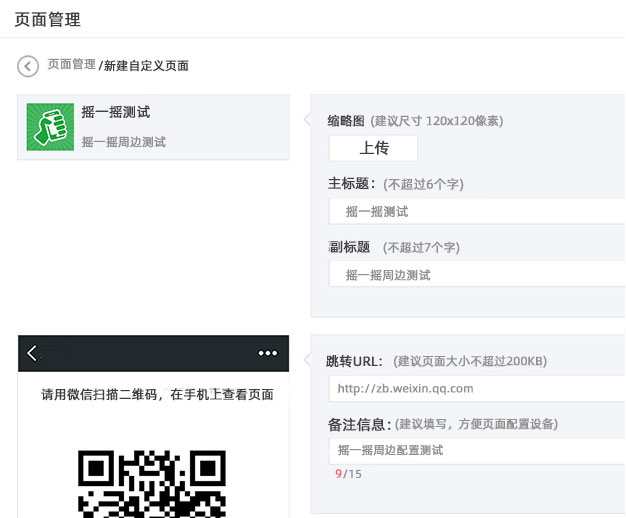Click the QR code image

(152, 484)
